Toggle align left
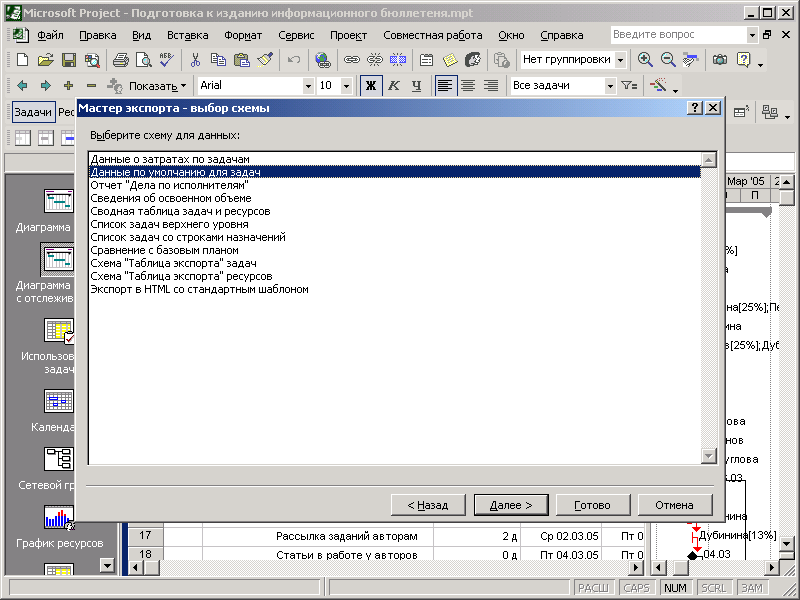 pyautogui.click(x=445, y=86)
